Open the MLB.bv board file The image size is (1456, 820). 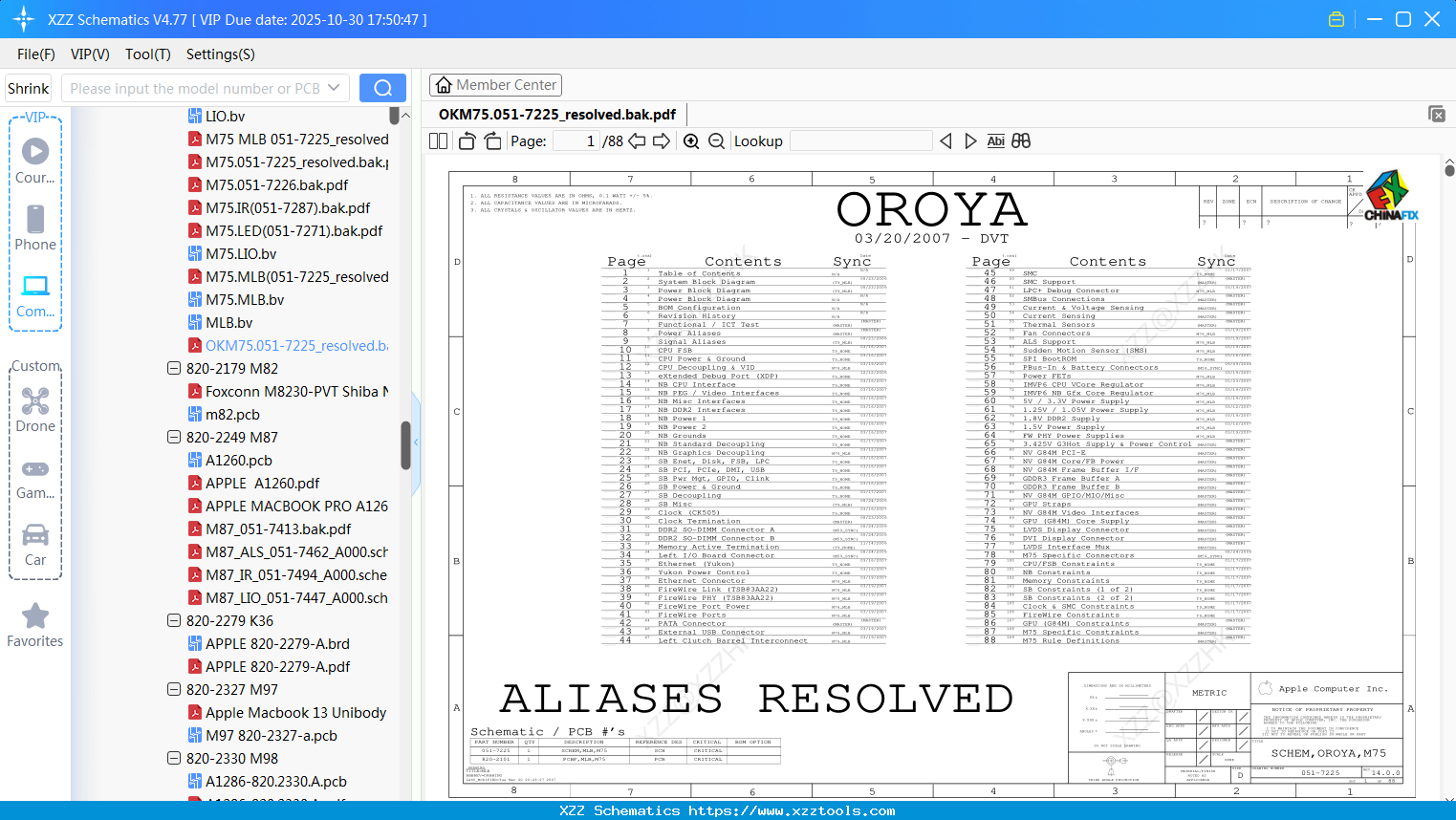(x=229, y=323)
